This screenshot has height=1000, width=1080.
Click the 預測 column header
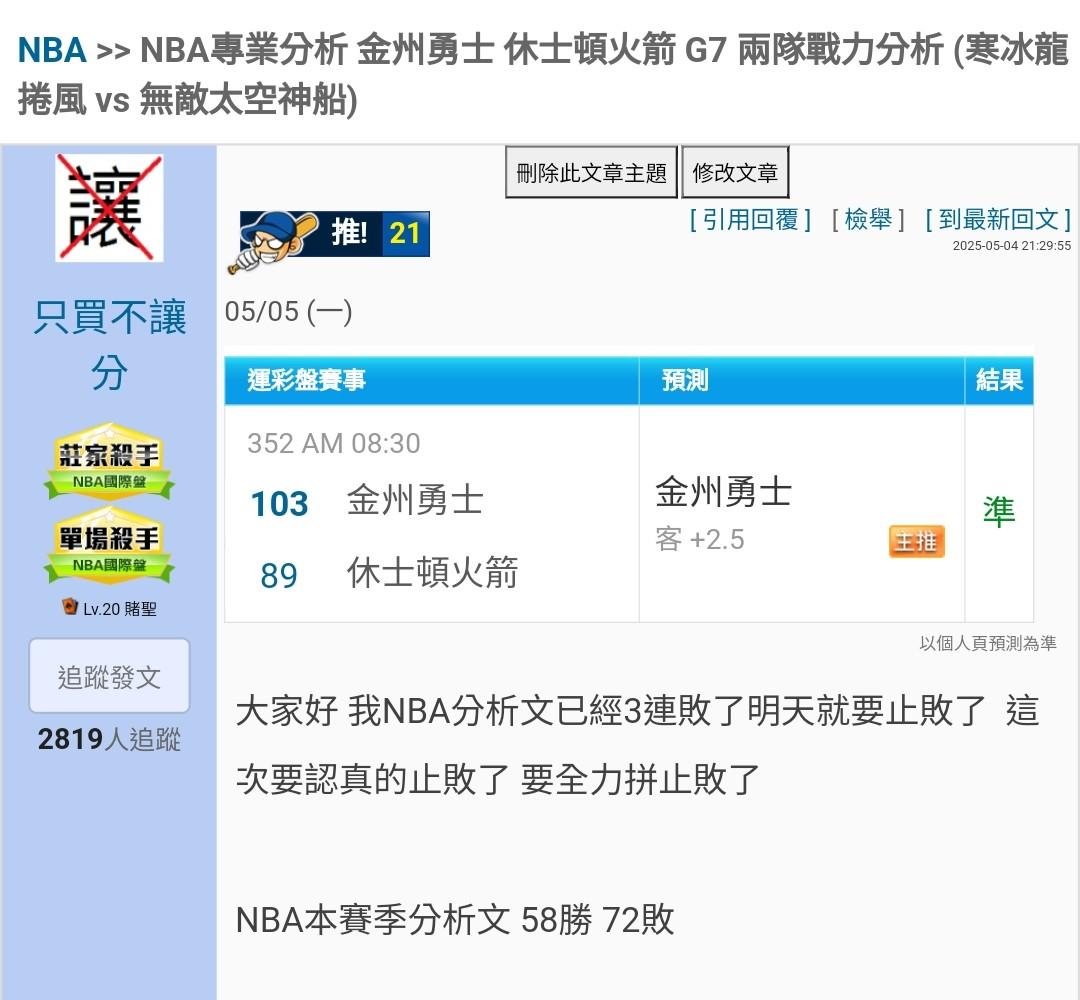tap(685, 380)
